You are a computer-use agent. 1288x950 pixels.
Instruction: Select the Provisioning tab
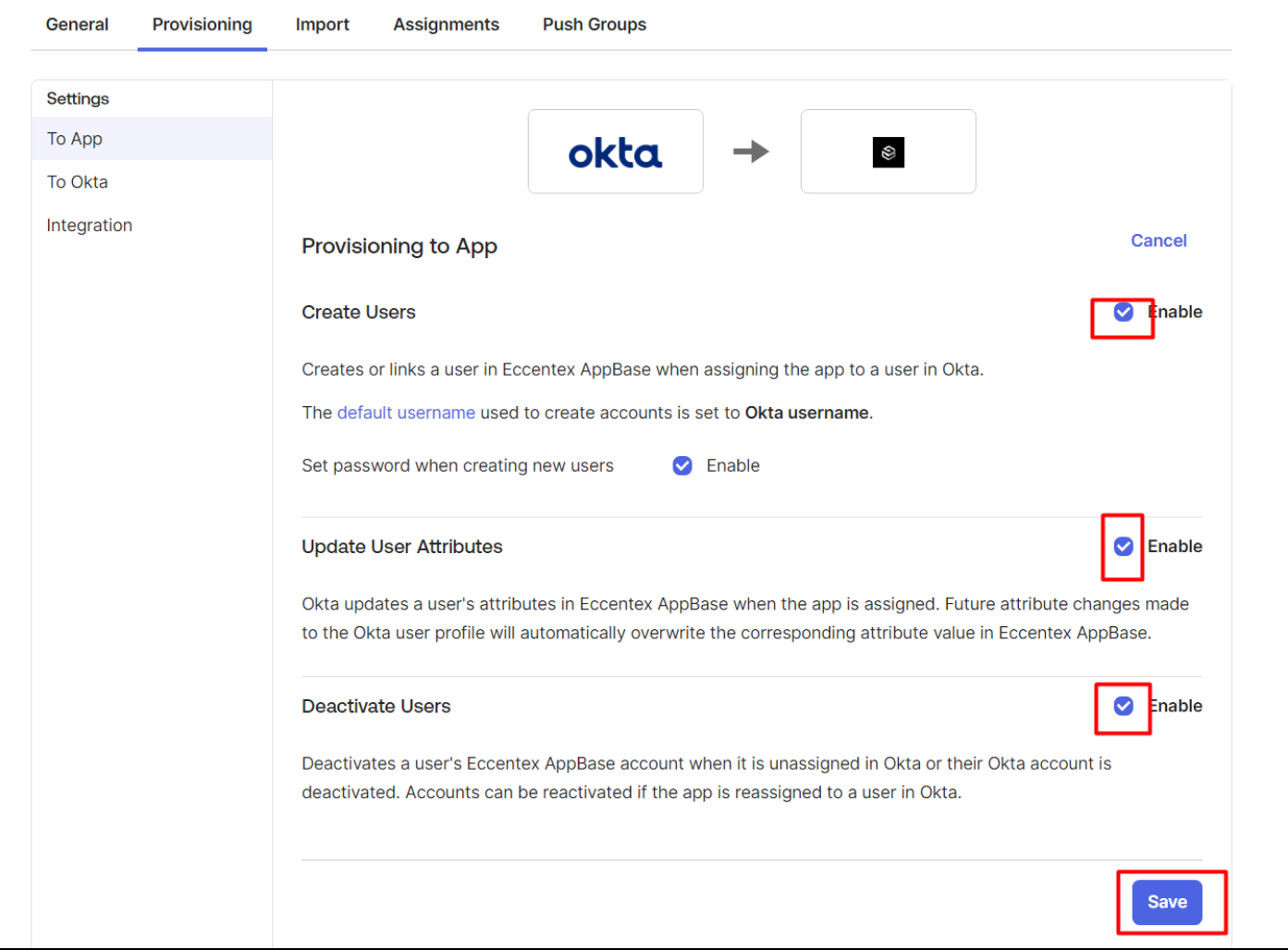[202, 25]
